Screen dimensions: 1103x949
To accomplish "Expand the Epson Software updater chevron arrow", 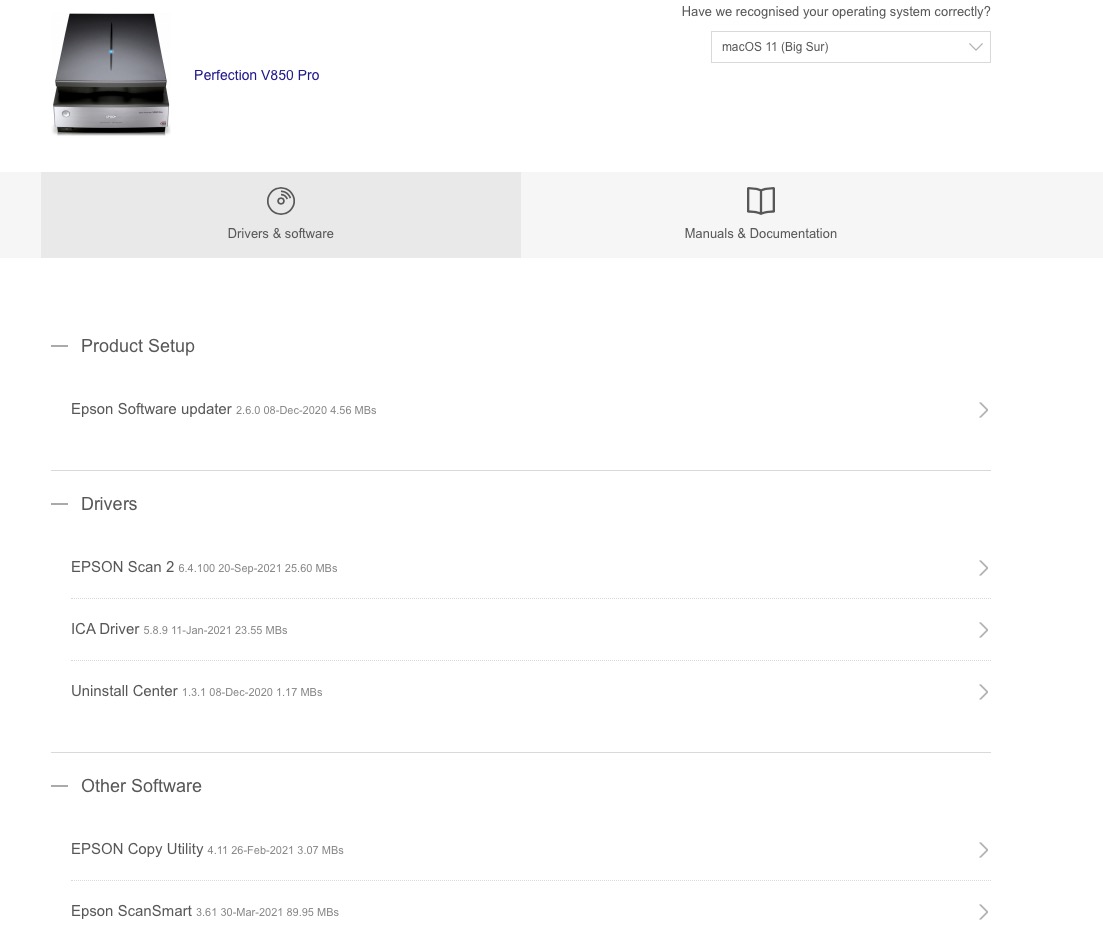I will point(983,410).
